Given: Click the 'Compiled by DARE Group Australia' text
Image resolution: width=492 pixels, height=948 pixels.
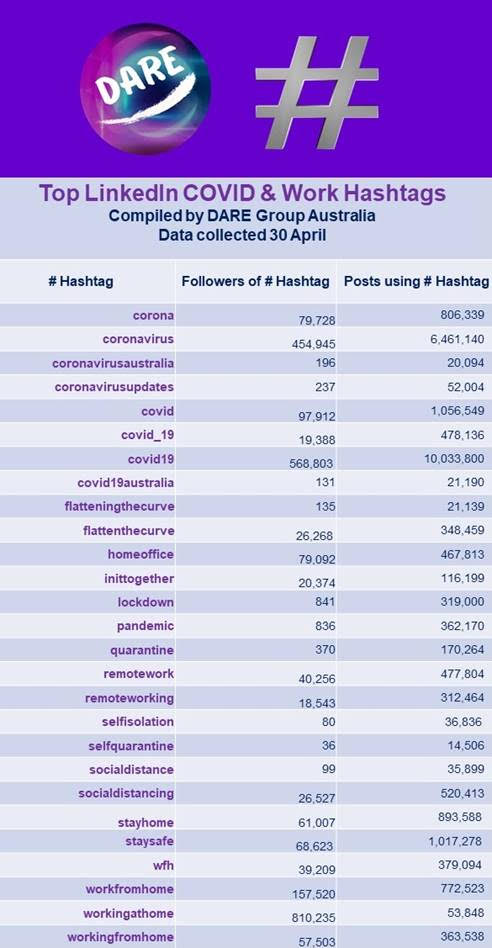Looking at the screenshot, I should click(242, 216).
